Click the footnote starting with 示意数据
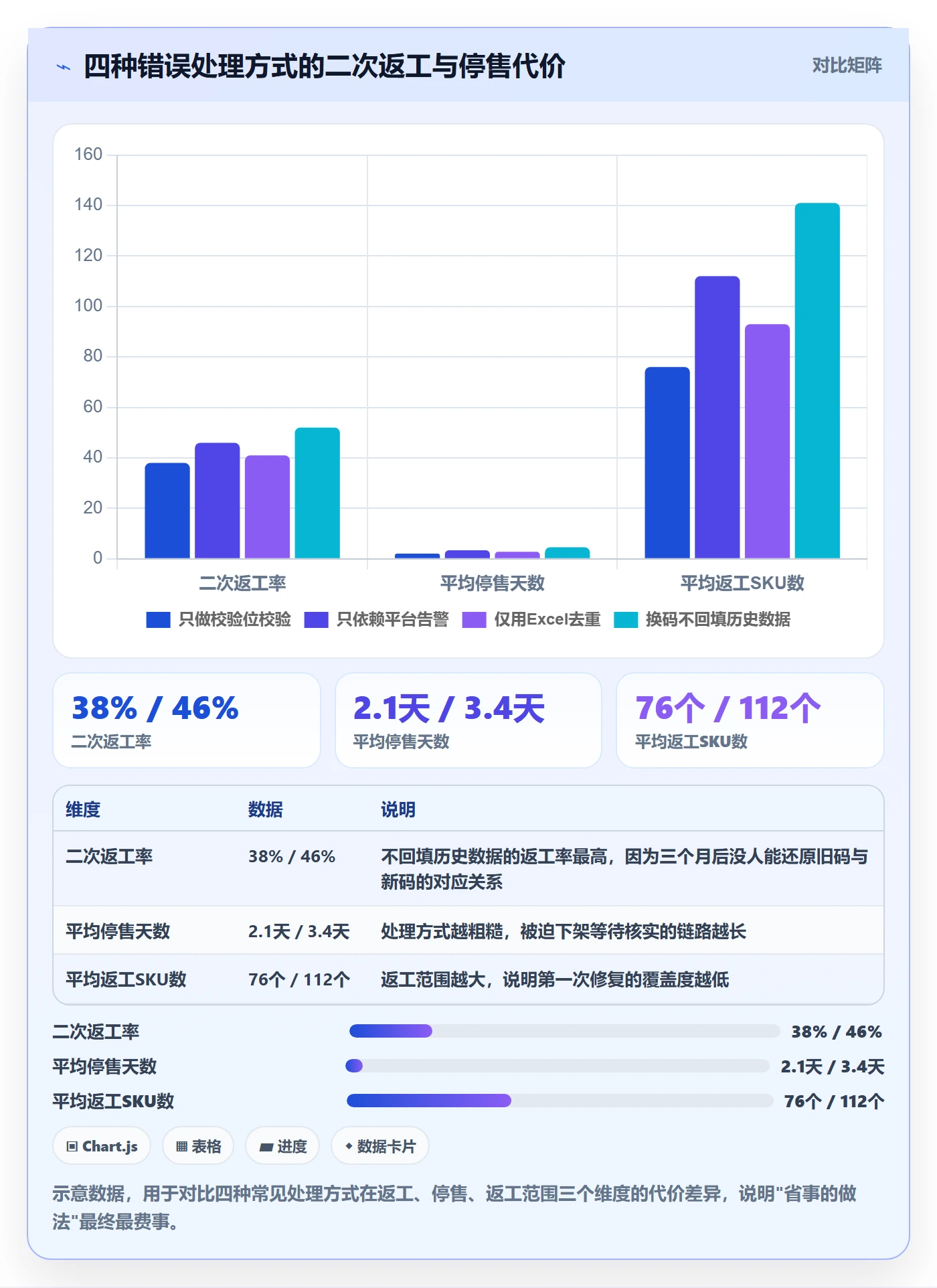Screen dimensions: 937x1288 click(455, 1208)
